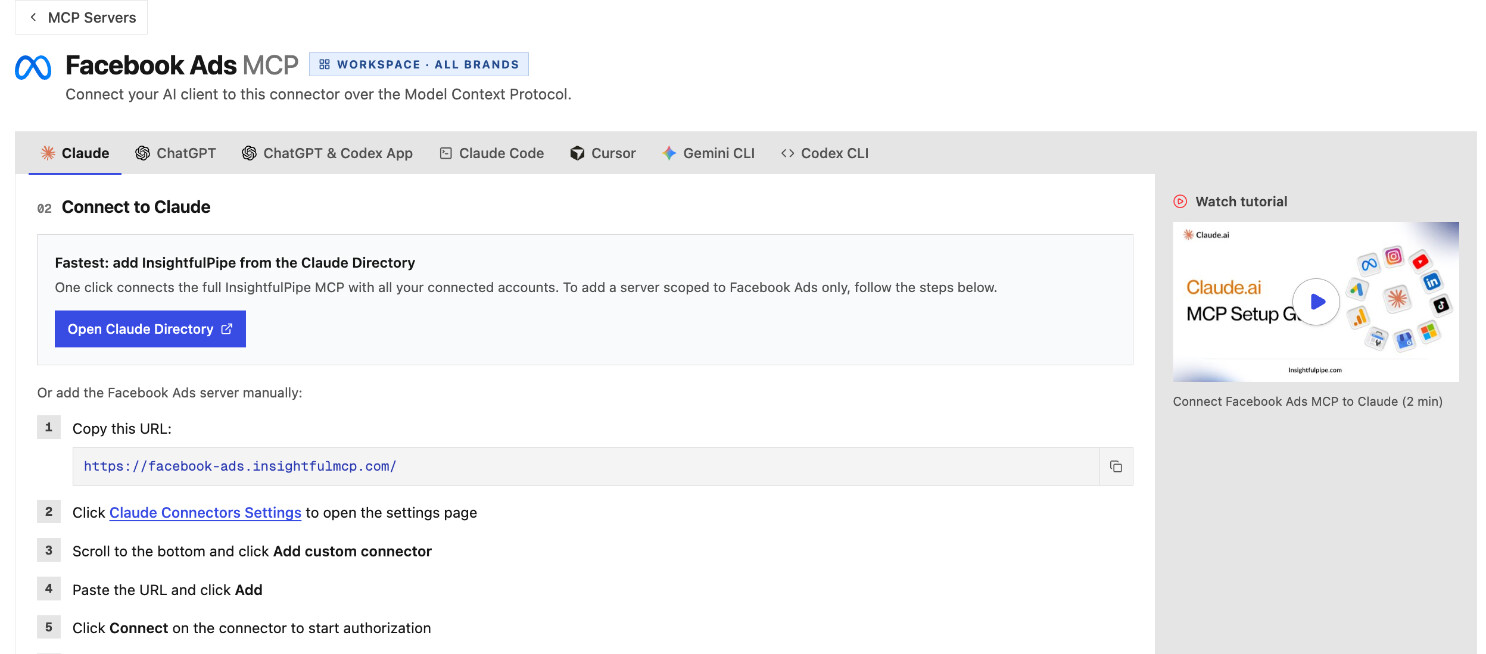Click the Paste the URL and click Add step

[167, 590]
